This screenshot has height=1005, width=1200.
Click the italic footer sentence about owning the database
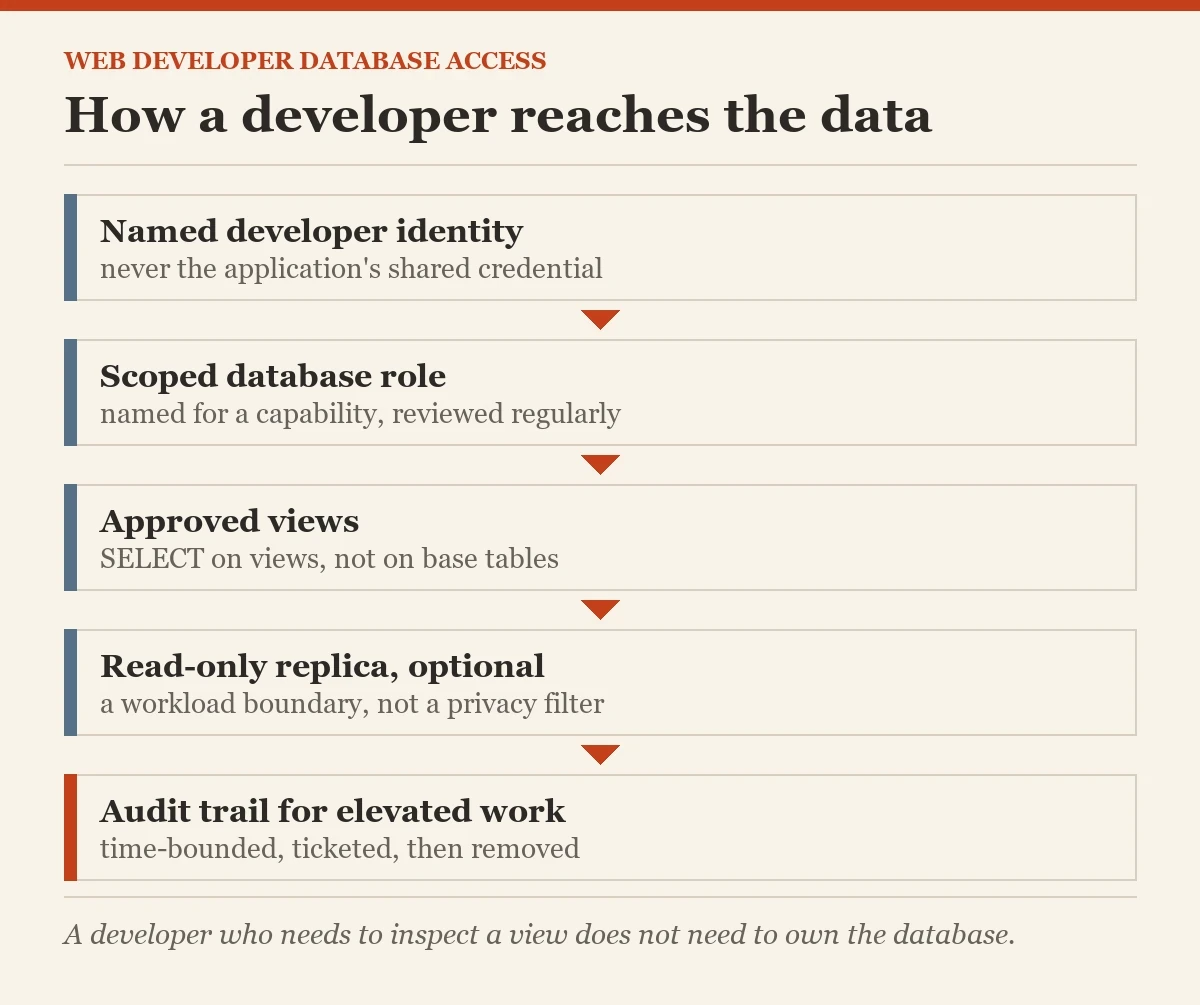pyautogui.click(x=540, y=935)
